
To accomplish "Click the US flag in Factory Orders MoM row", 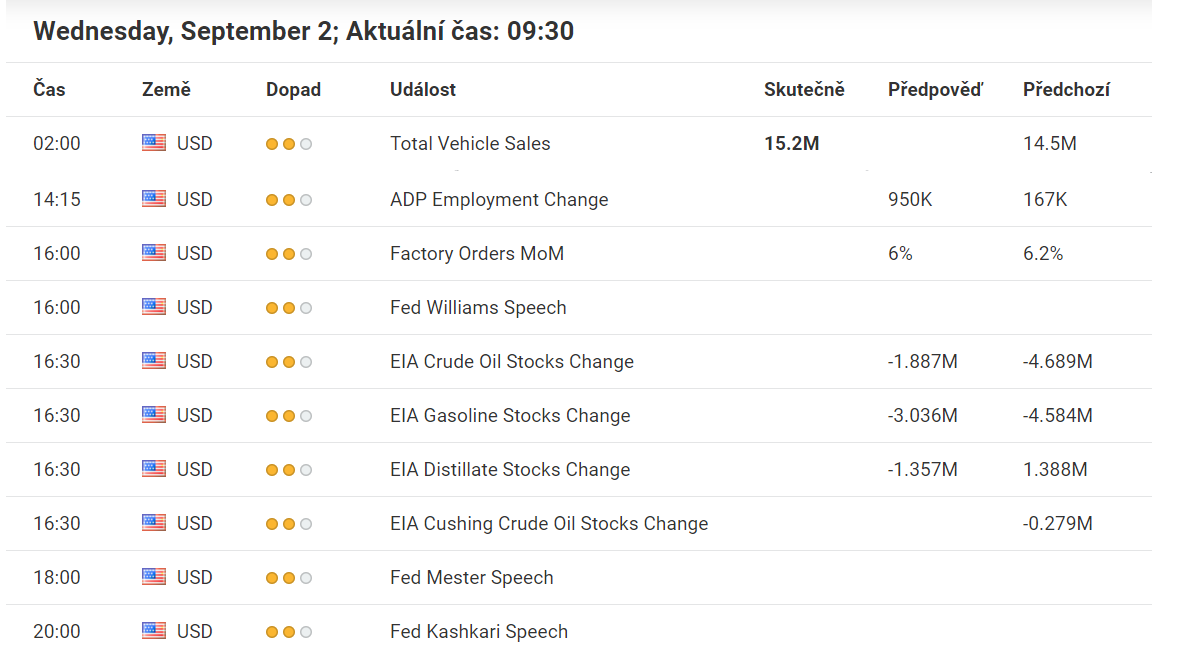I will [154, 253].
